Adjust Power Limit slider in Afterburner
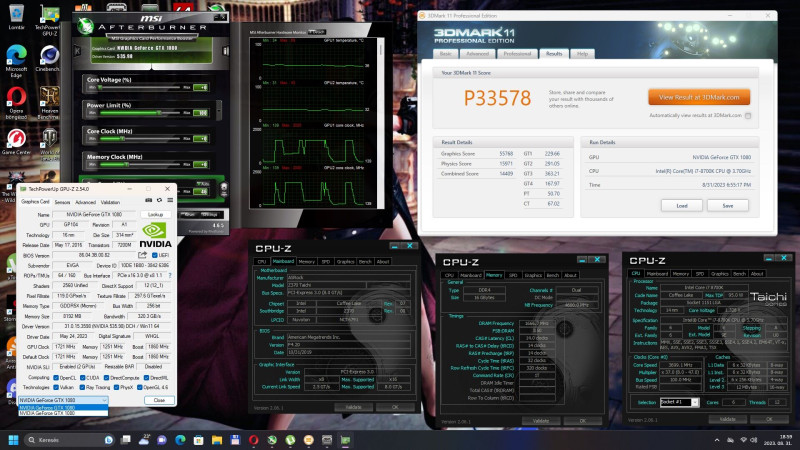Image resolution: width=800 pixels, height=450 pixels. tap(140, 112)
